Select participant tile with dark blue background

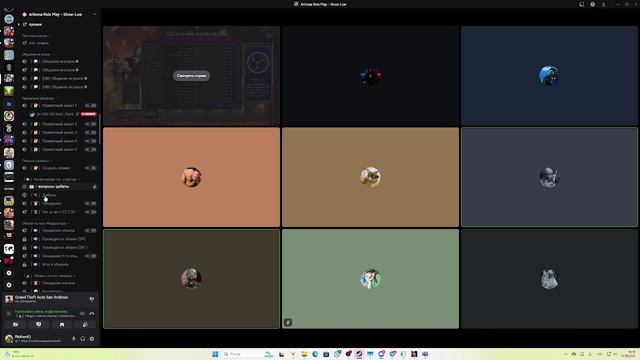tap(549, 76)
